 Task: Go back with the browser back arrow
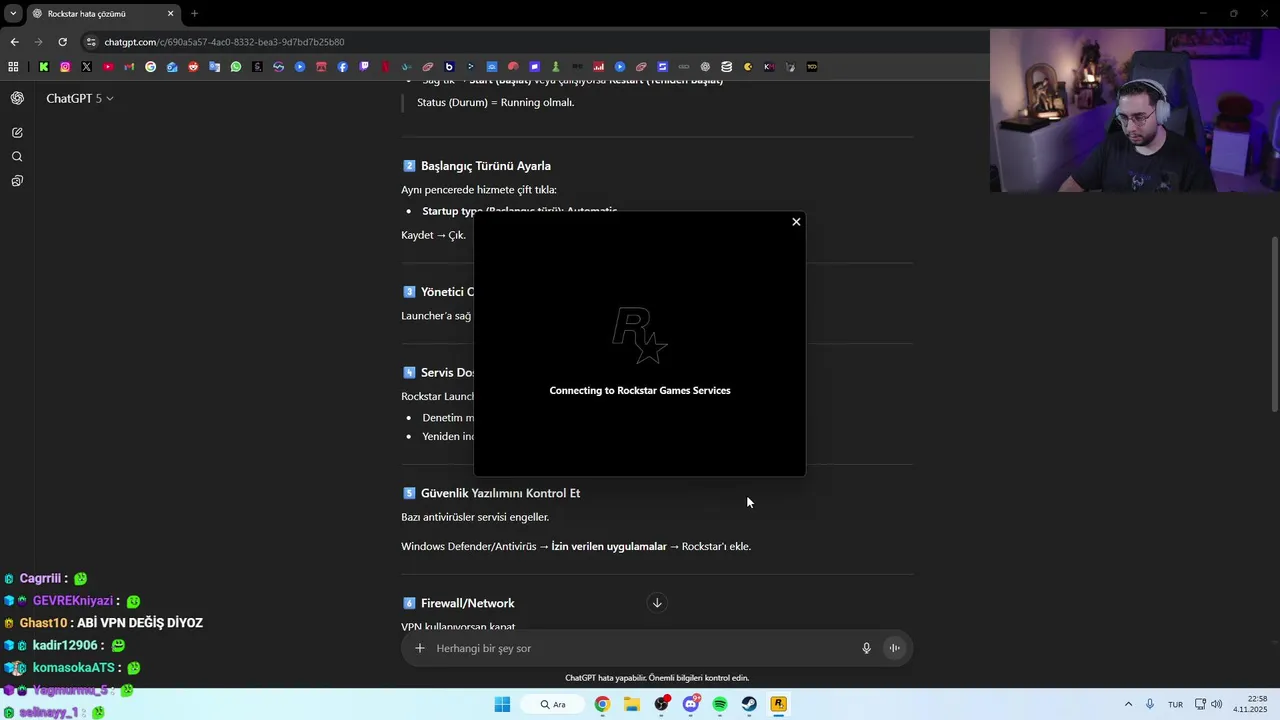point(14,42)
